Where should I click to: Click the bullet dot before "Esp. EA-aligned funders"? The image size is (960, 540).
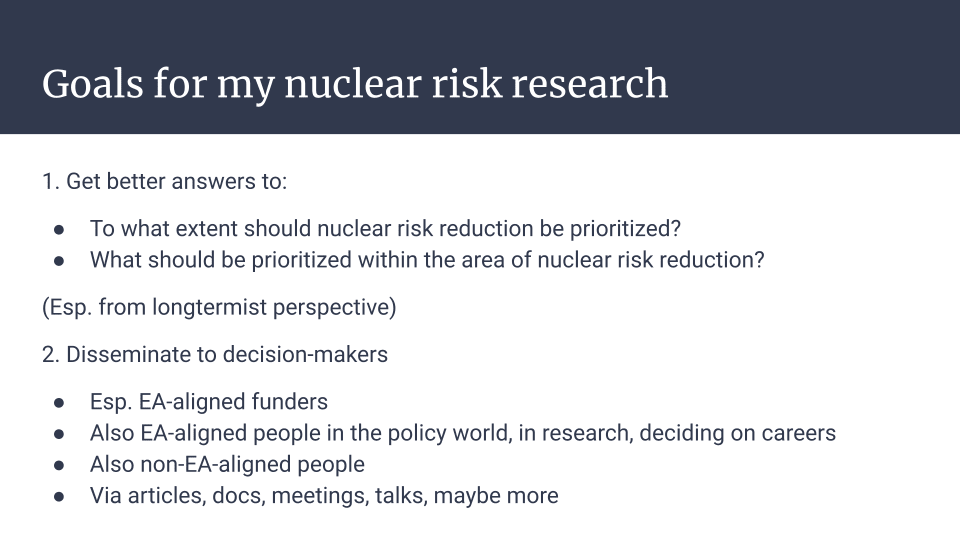point(59,403)
